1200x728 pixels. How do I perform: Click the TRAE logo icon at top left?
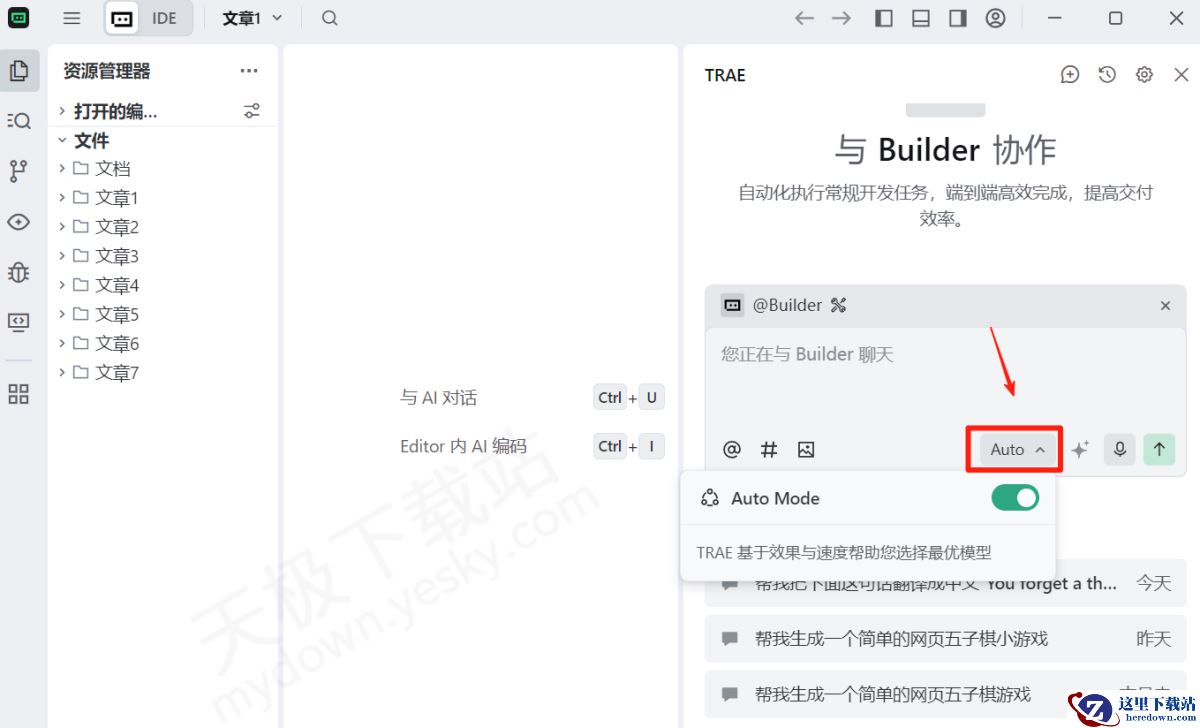click(x=19, y=18)
